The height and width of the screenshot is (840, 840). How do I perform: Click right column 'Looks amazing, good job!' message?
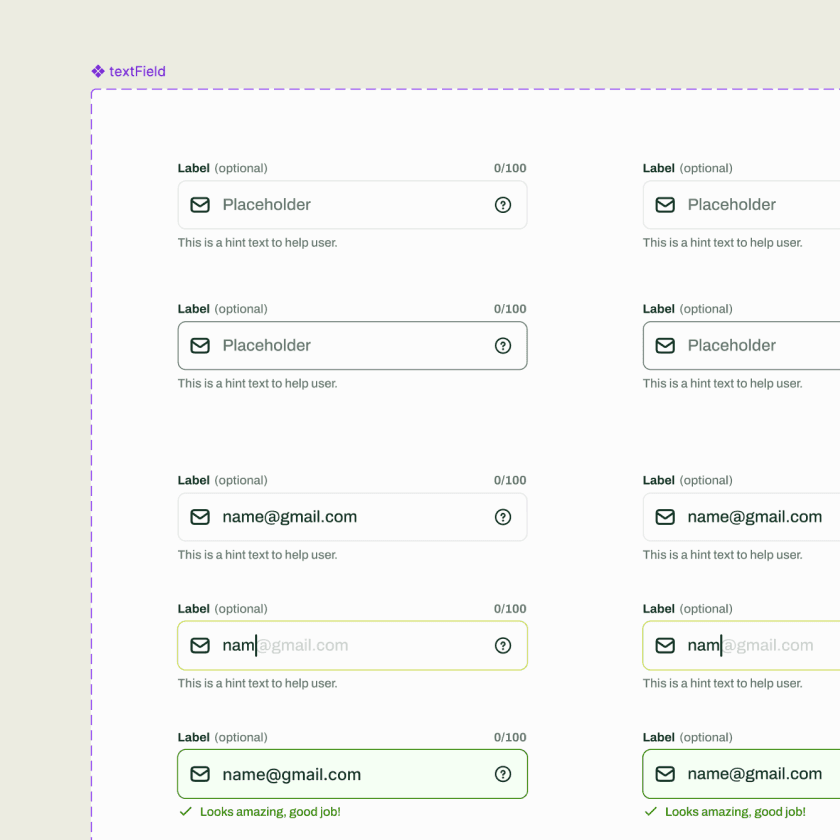735,812
